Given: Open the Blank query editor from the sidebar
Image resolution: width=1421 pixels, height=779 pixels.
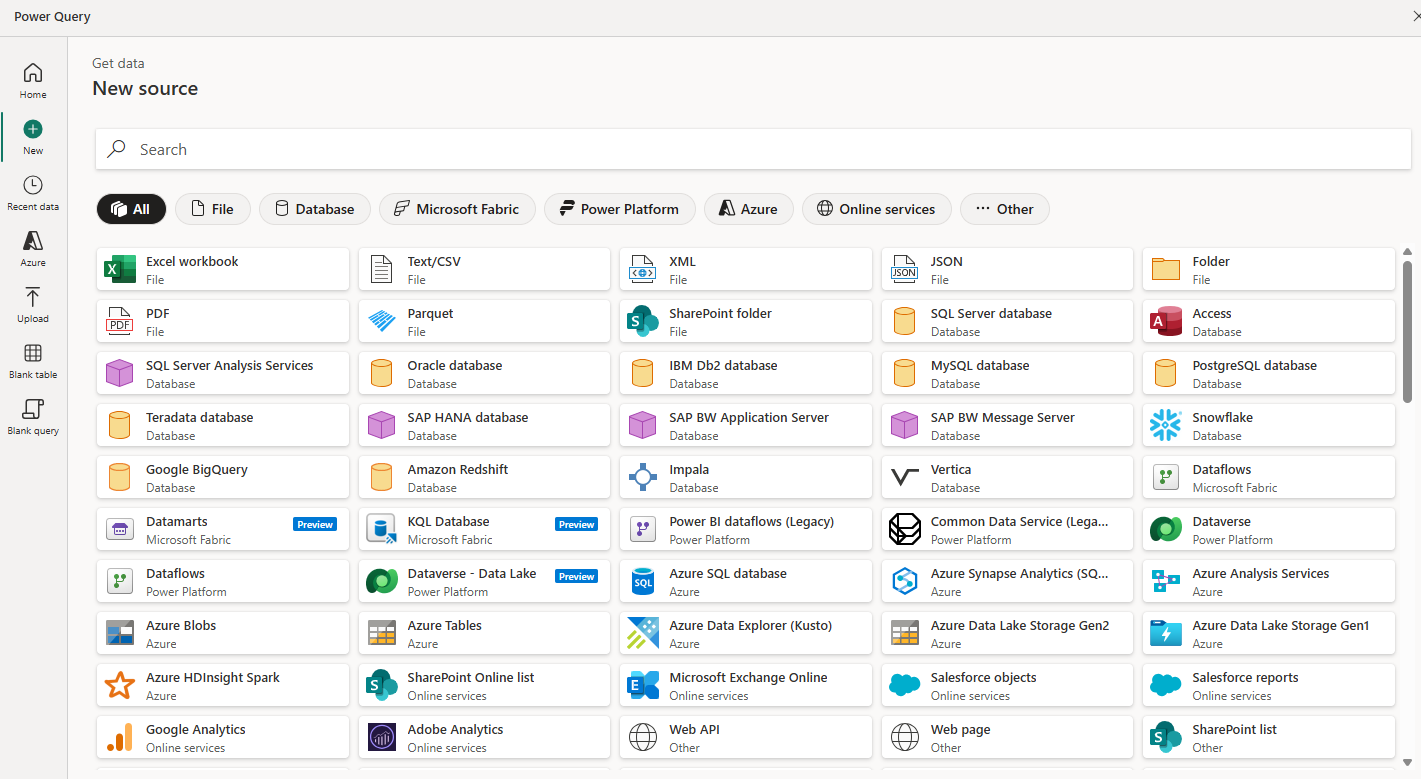Looking at the screenshot, I should 32,417.
